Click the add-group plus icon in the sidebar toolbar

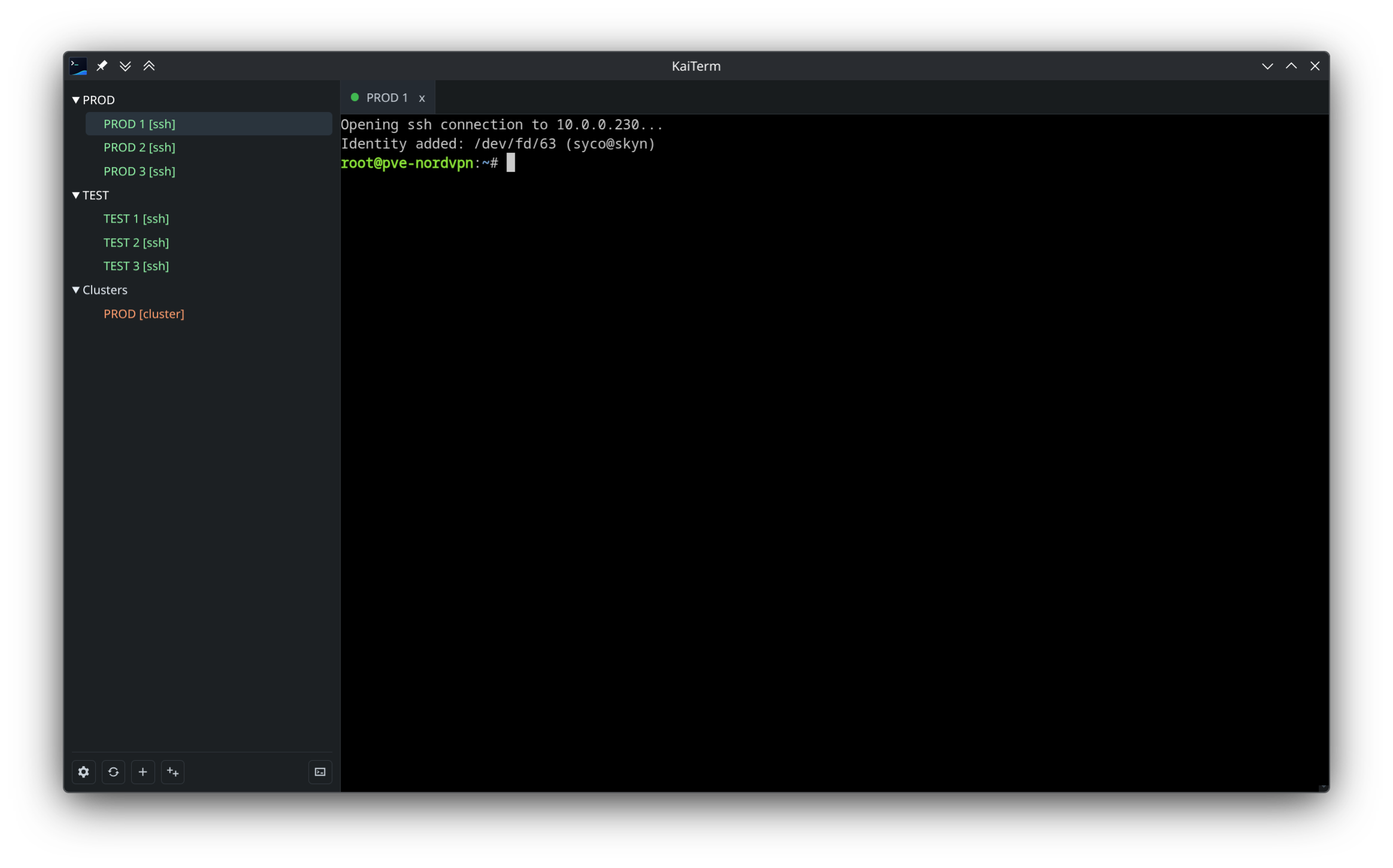click(173, 772)
